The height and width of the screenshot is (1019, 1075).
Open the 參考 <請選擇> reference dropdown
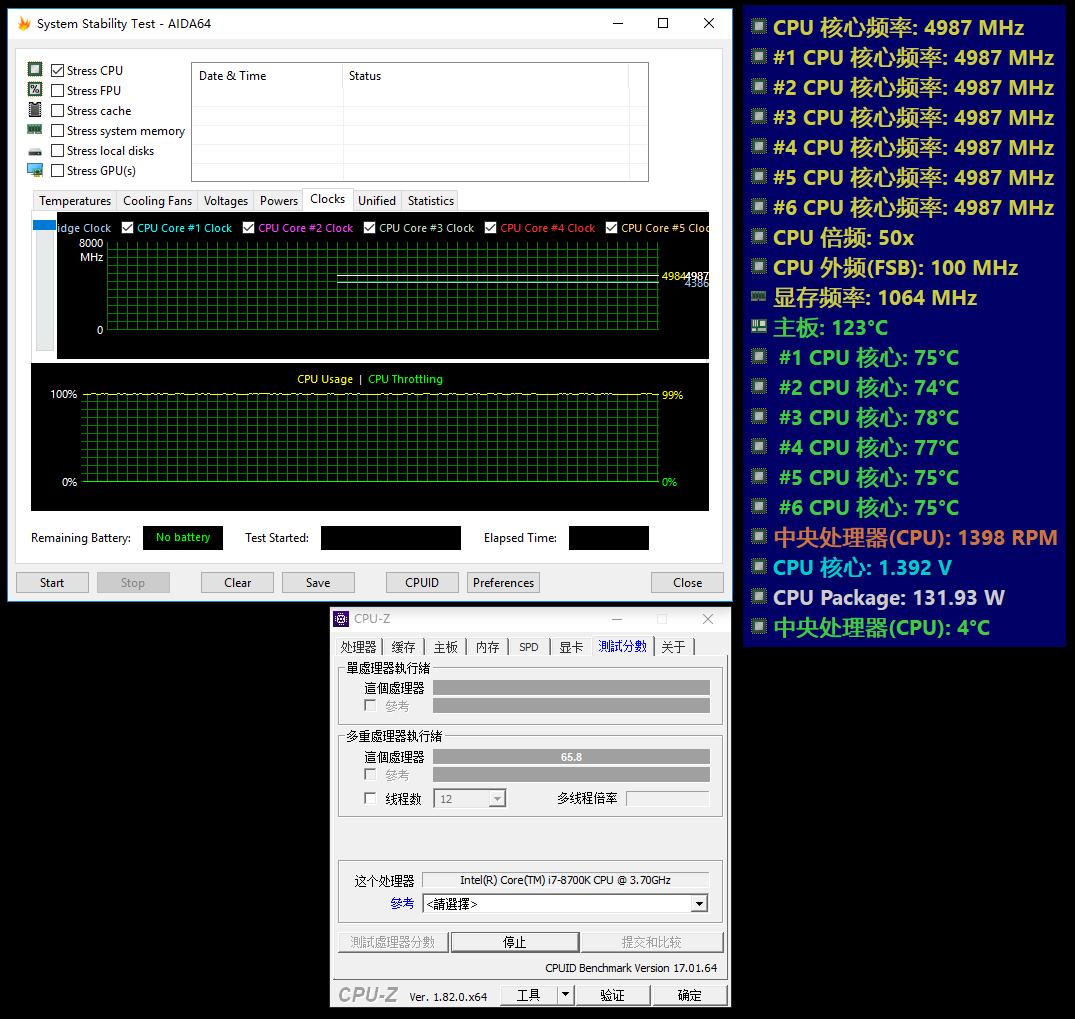[699, 904]
